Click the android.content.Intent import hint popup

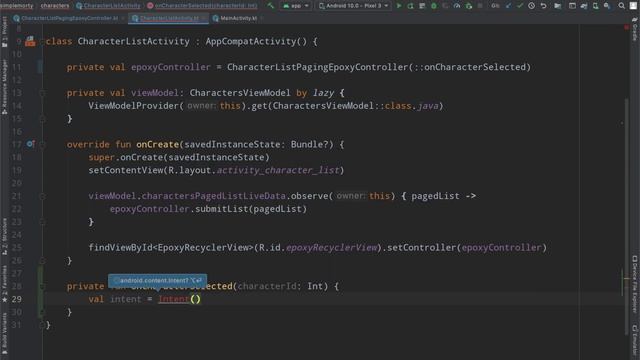tap(158, 280)
